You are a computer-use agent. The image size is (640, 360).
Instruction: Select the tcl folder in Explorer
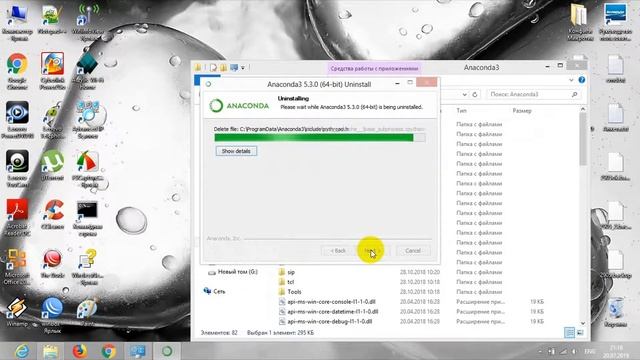tap(291, 282)
